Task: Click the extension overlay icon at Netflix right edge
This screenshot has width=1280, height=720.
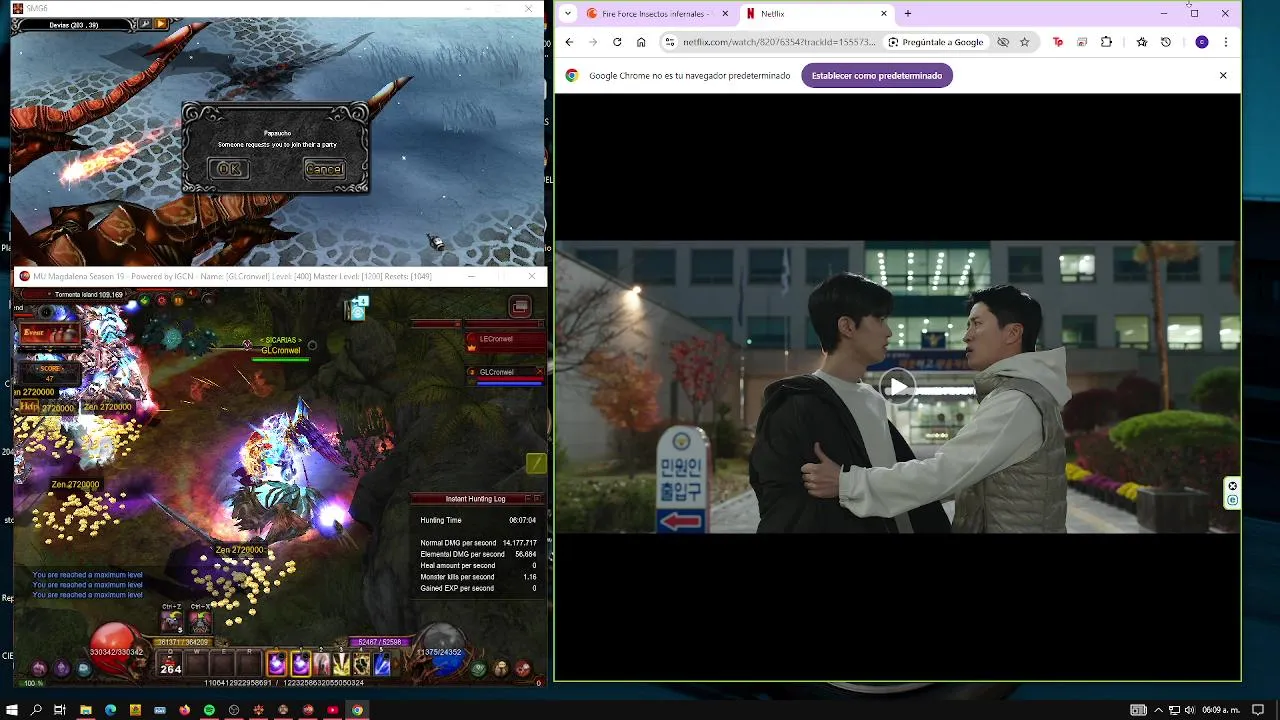Action: click(x=1232, y=493)
